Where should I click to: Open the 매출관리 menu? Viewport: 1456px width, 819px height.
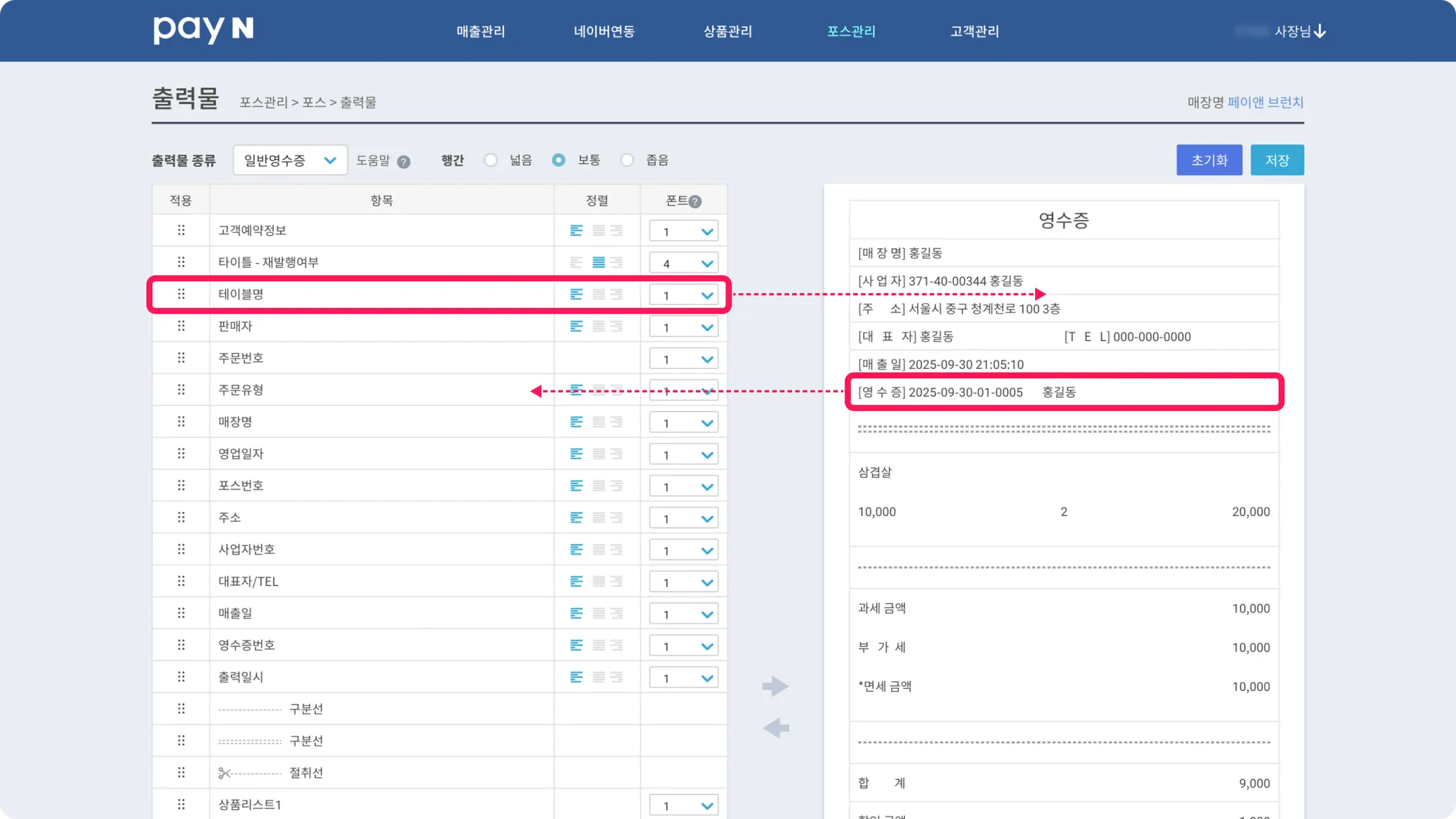pyautogui.click(x=481, y=31)
